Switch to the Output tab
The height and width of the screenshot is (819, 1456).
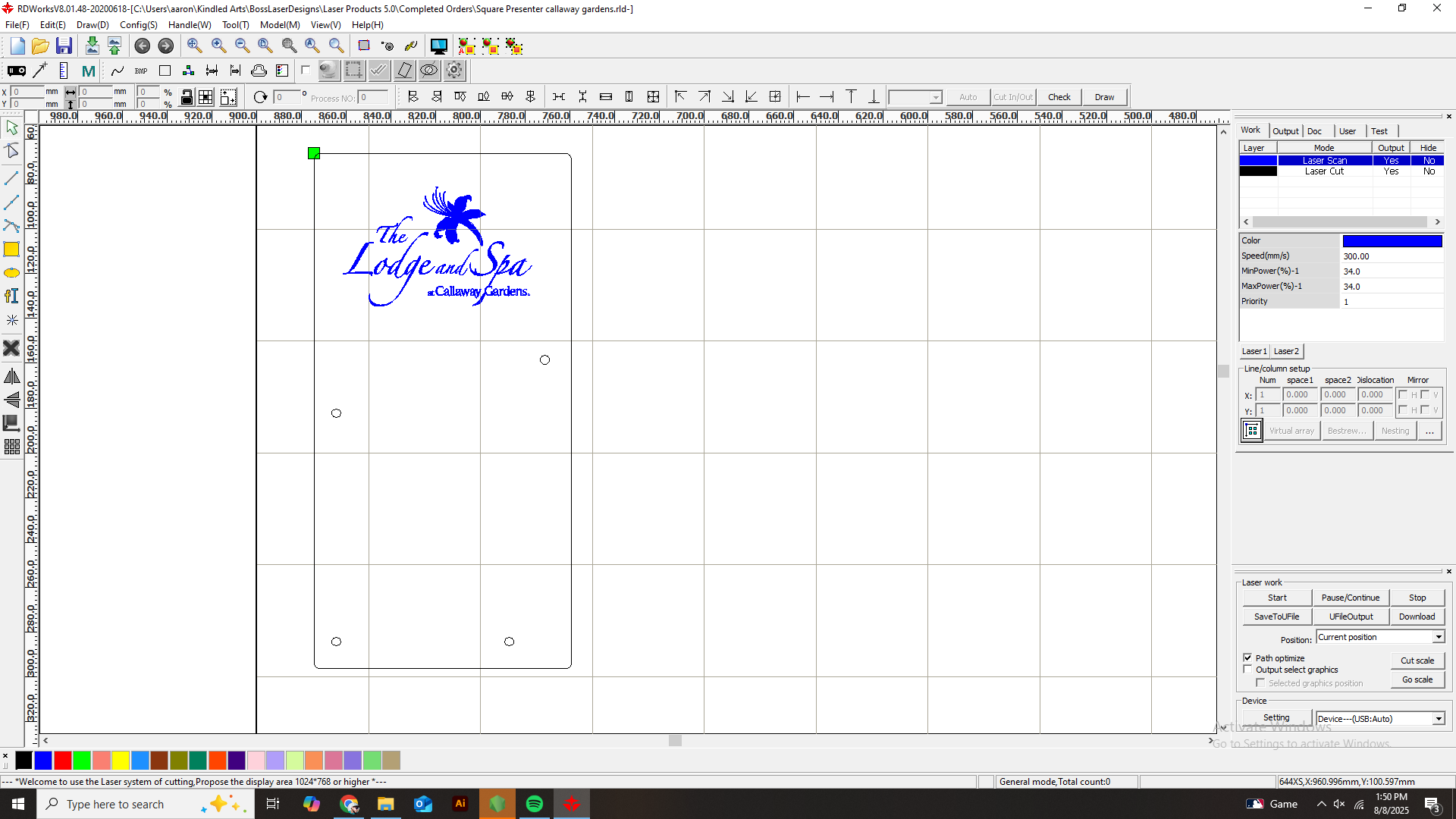1285,131
